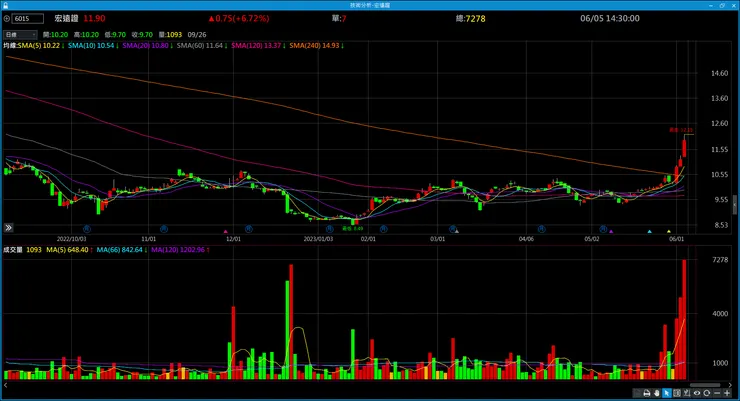Viewport: 740px width, 401px height.
Task: Click the SMA(5) 10.22 label
Action: (39, 46)
